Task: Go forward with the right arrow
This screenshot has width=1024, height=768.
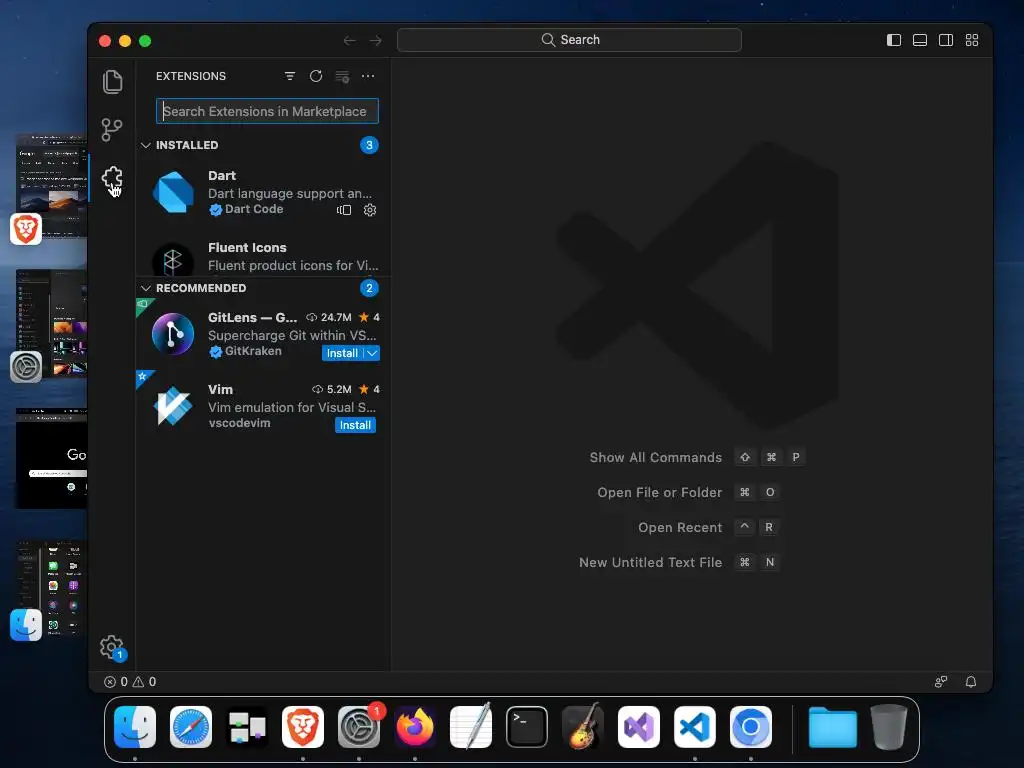Action: point(376,40)
